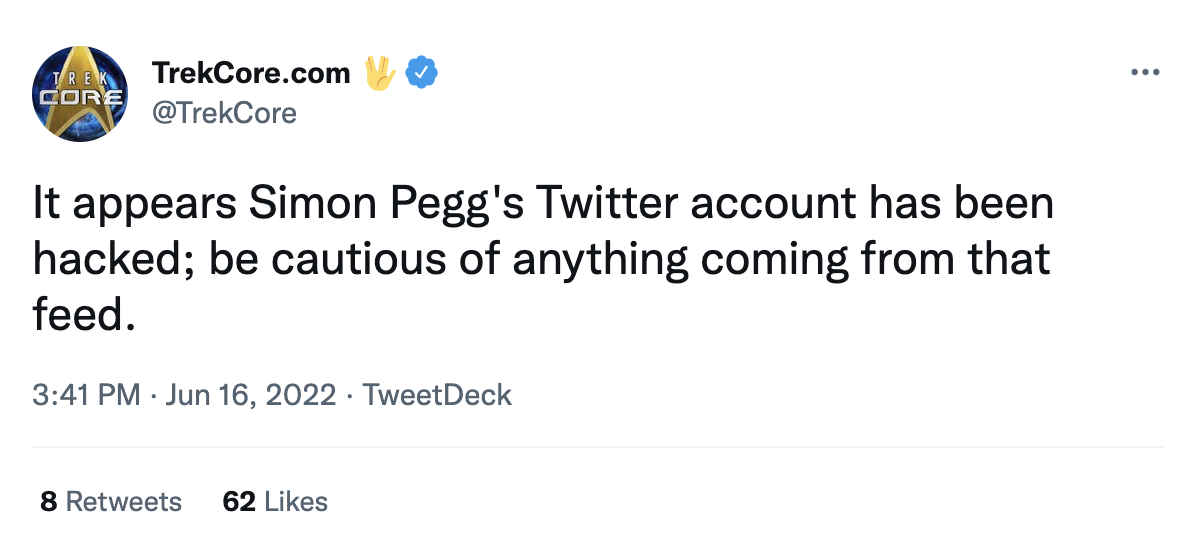1194x550 pixels.
Task: Click the gold Starfleet delta in avatar
Action: point(80,90)
